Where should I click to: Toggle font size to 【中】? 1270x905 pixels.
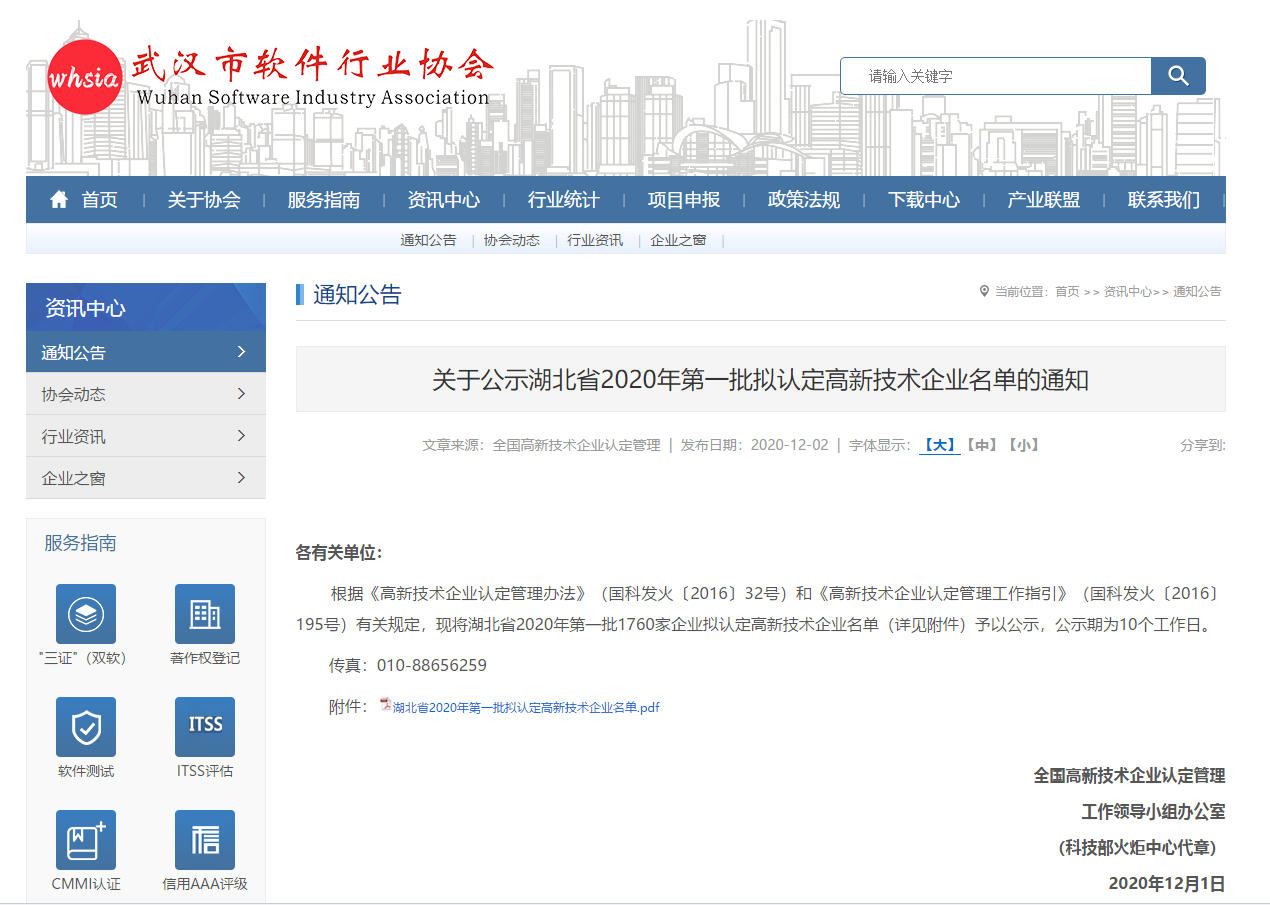[981, 444]
